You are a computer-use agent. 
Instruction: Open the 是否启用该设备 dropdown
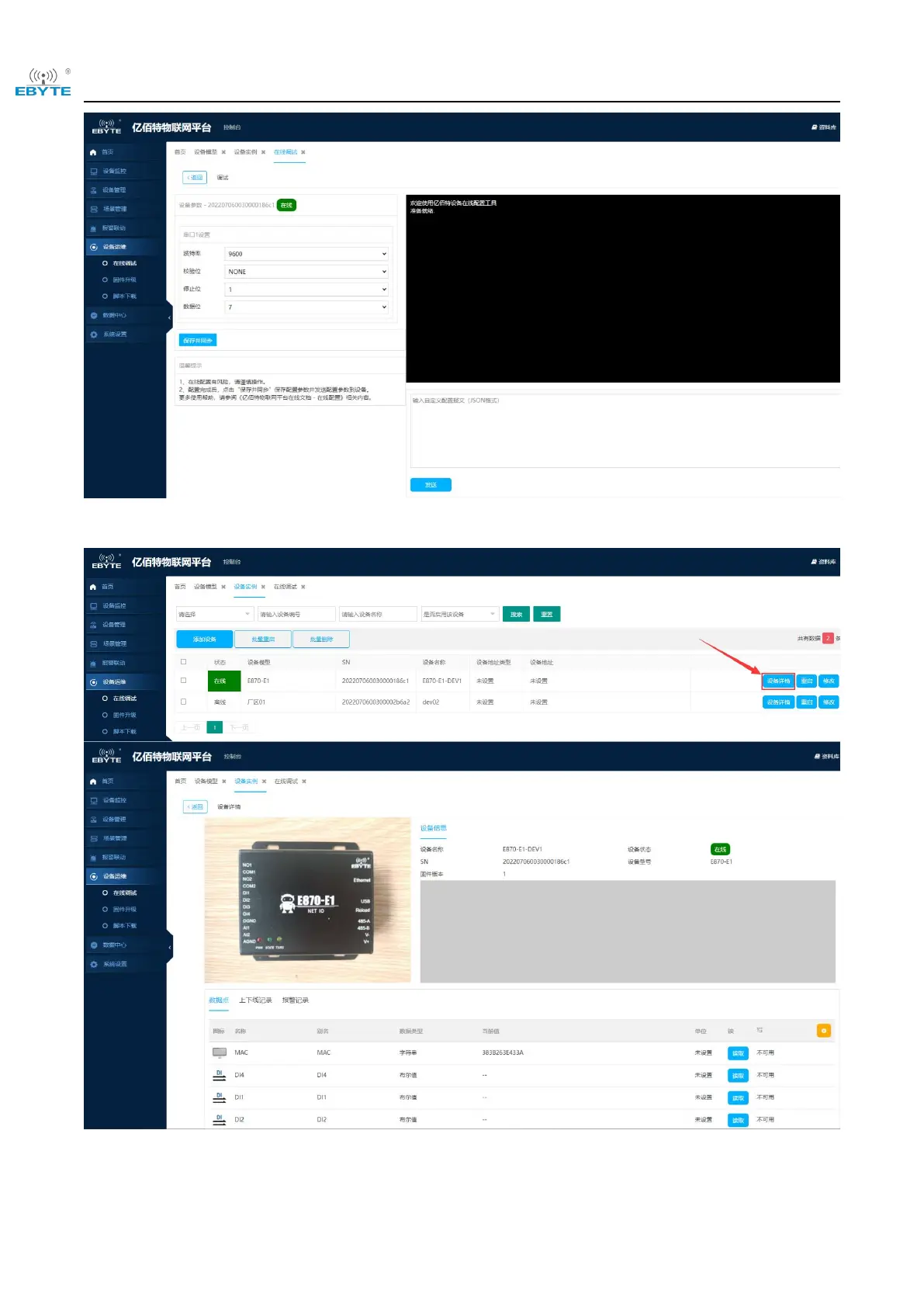[x=459, y=614]
